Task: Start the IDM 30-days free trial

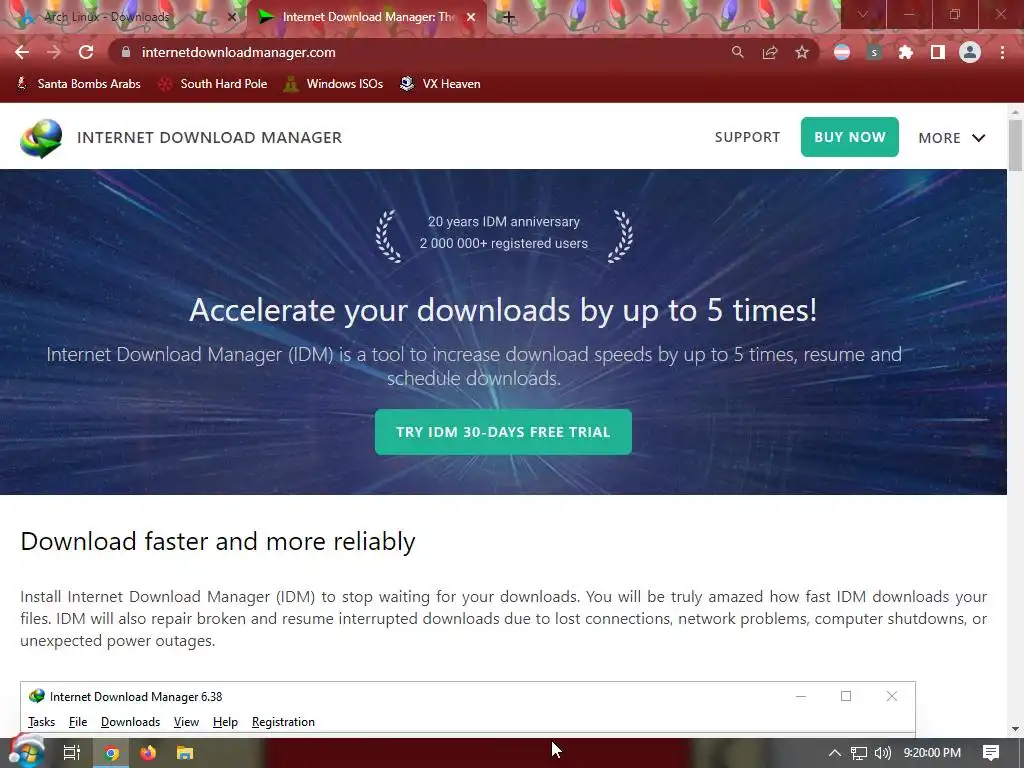Action: 503,432
